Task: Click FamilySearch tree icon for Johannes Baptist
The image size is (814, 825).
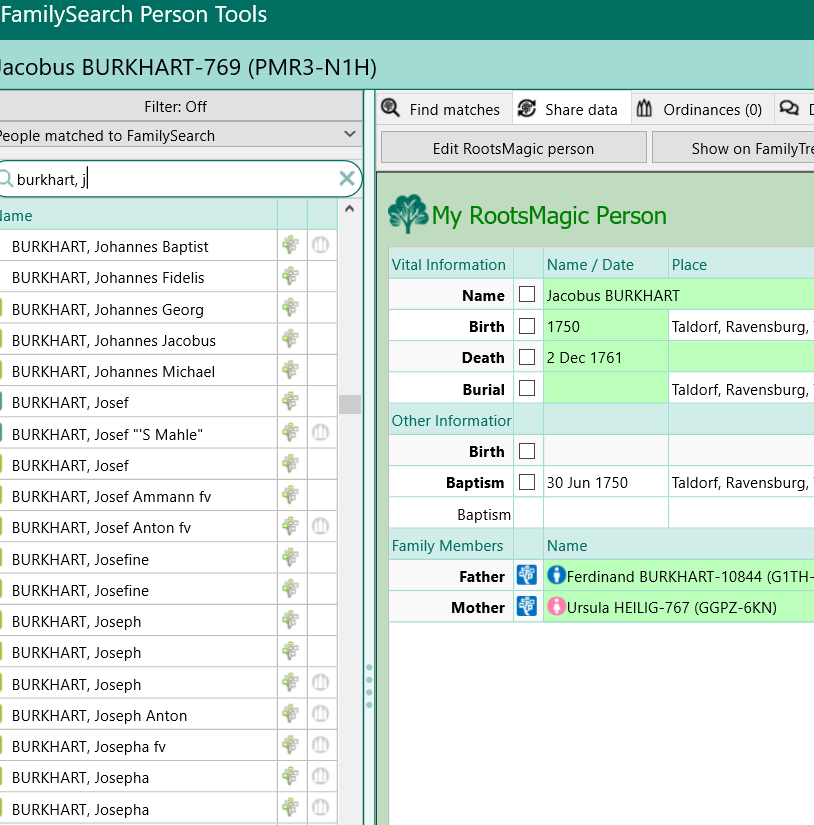Action: (290, 245)
